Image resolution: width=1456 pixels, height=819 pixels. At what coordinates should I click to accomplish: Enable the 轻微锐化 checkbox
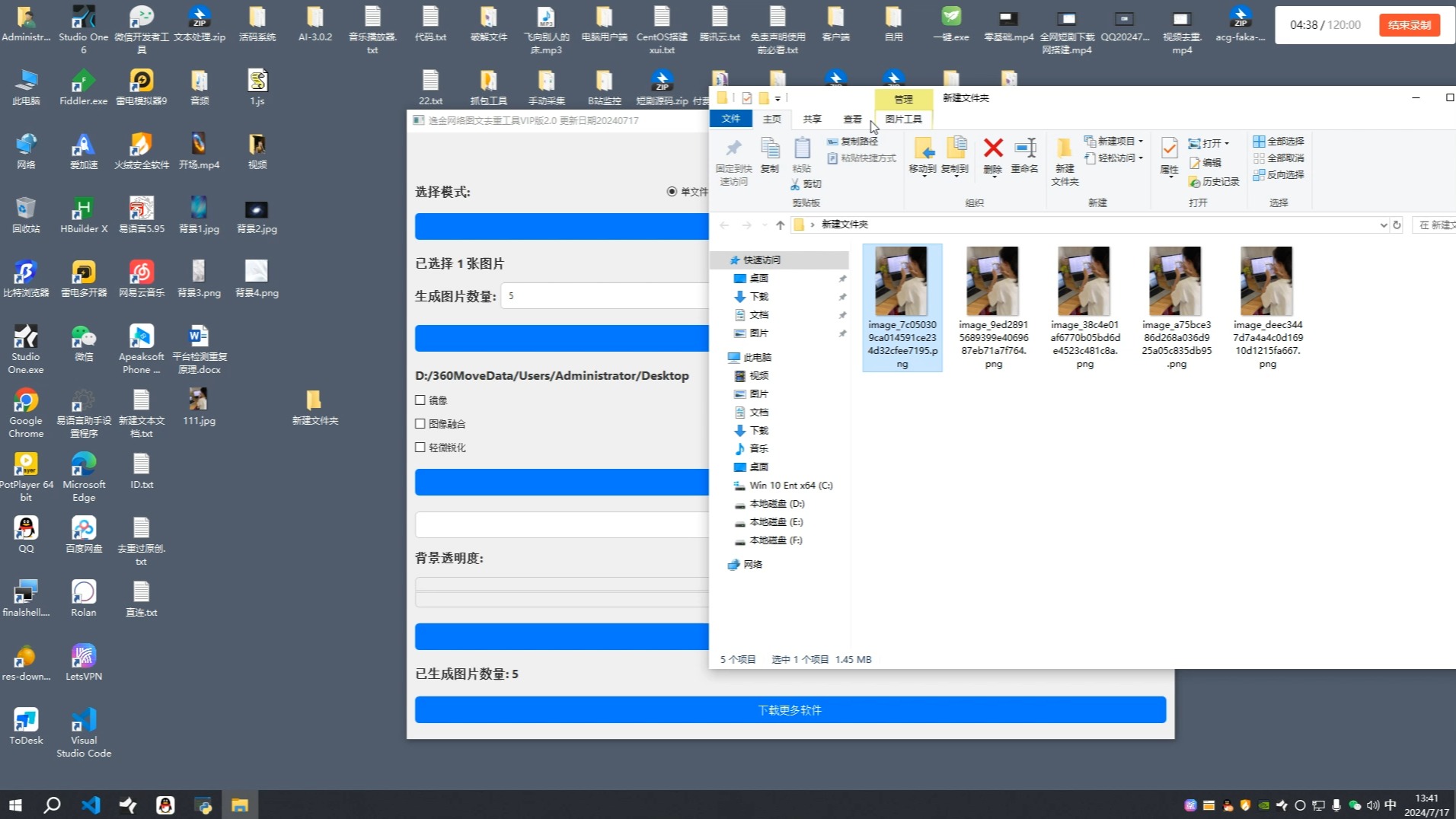pyautogui.click(x=420, y=448)
